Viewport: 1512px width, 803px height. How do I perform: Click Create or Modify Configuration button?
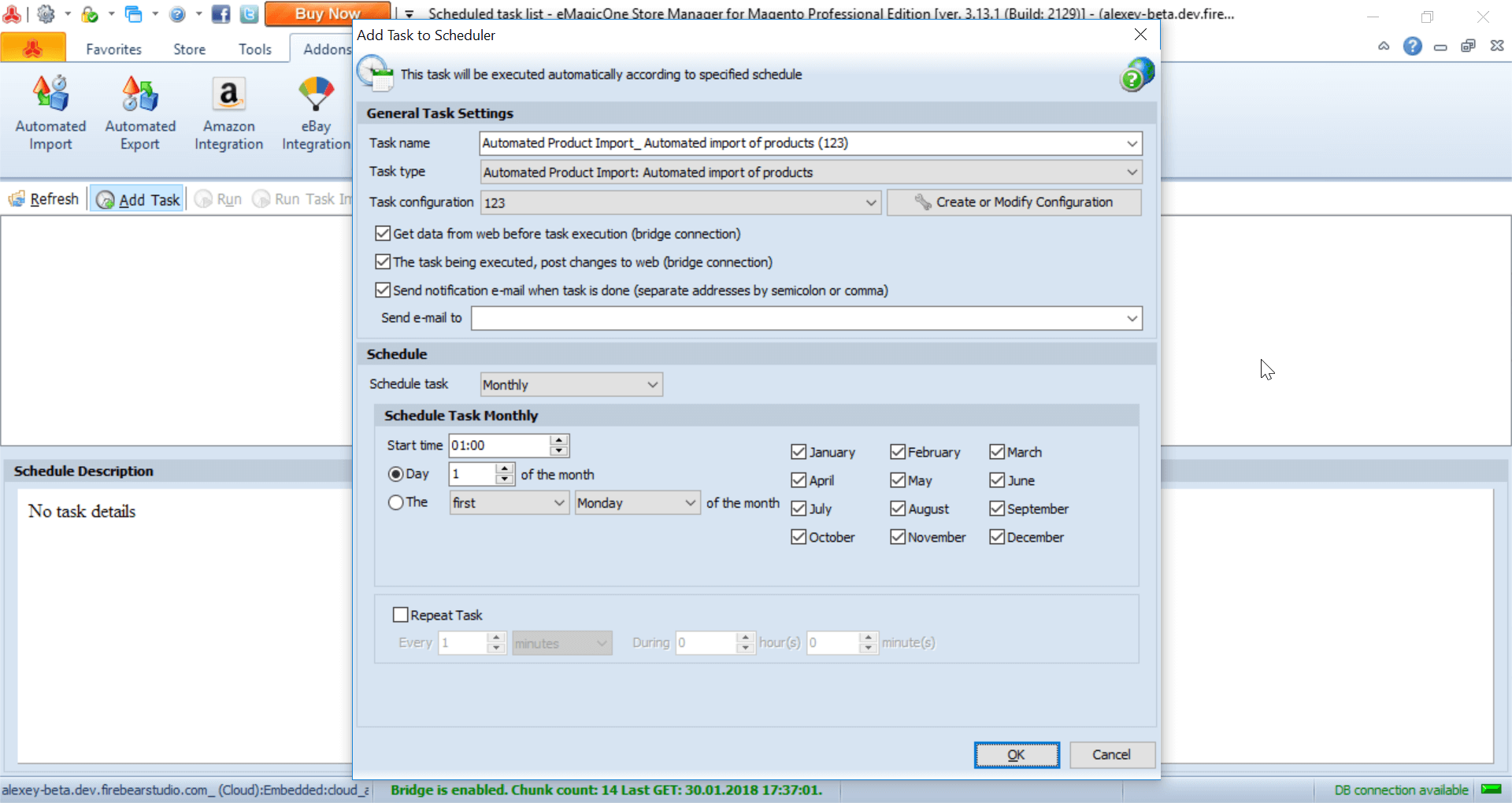1014,202
